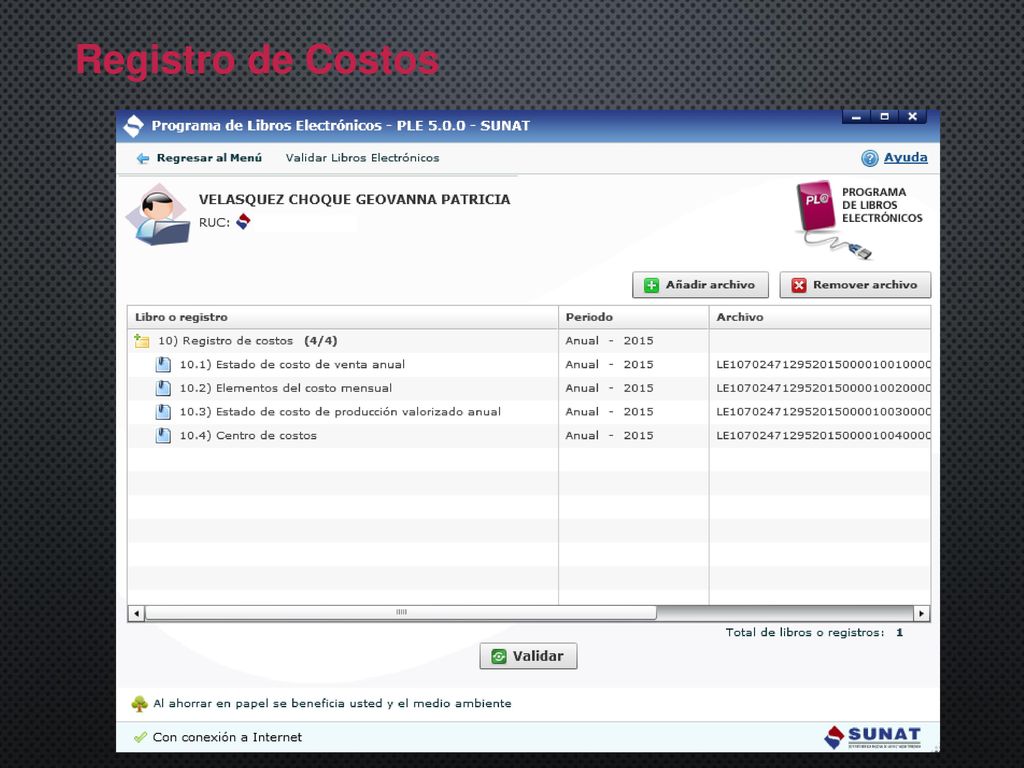Click the Anual - 2015 period of 10.4
The image size is (1024, 768).
click(x=609, y=436)
